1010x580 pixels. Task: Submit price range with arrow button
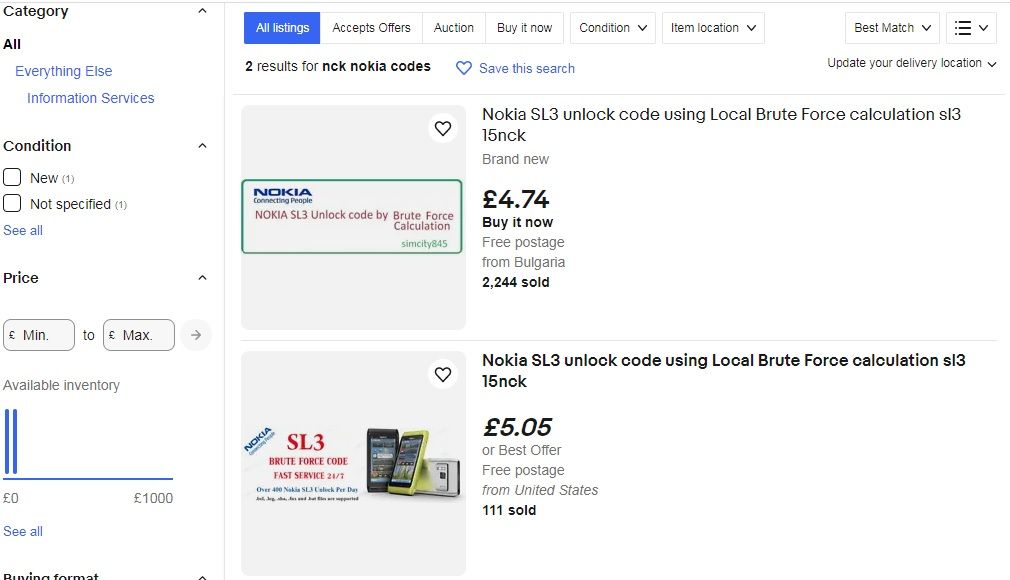[196, 335]
